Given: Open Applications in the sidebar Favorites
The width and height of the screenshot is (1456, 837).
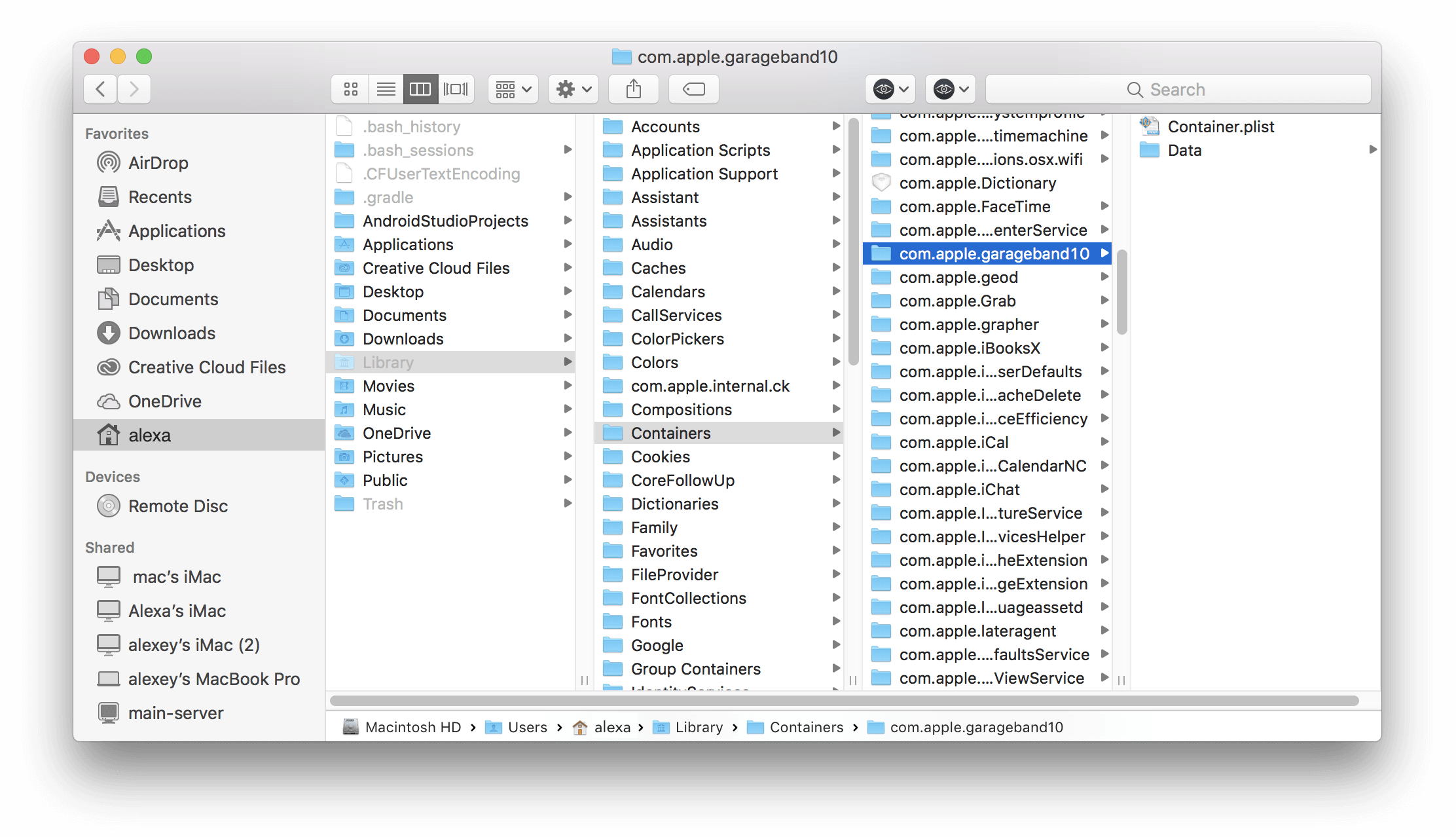Looking at the screenshot, I should [x=199, y=231].
